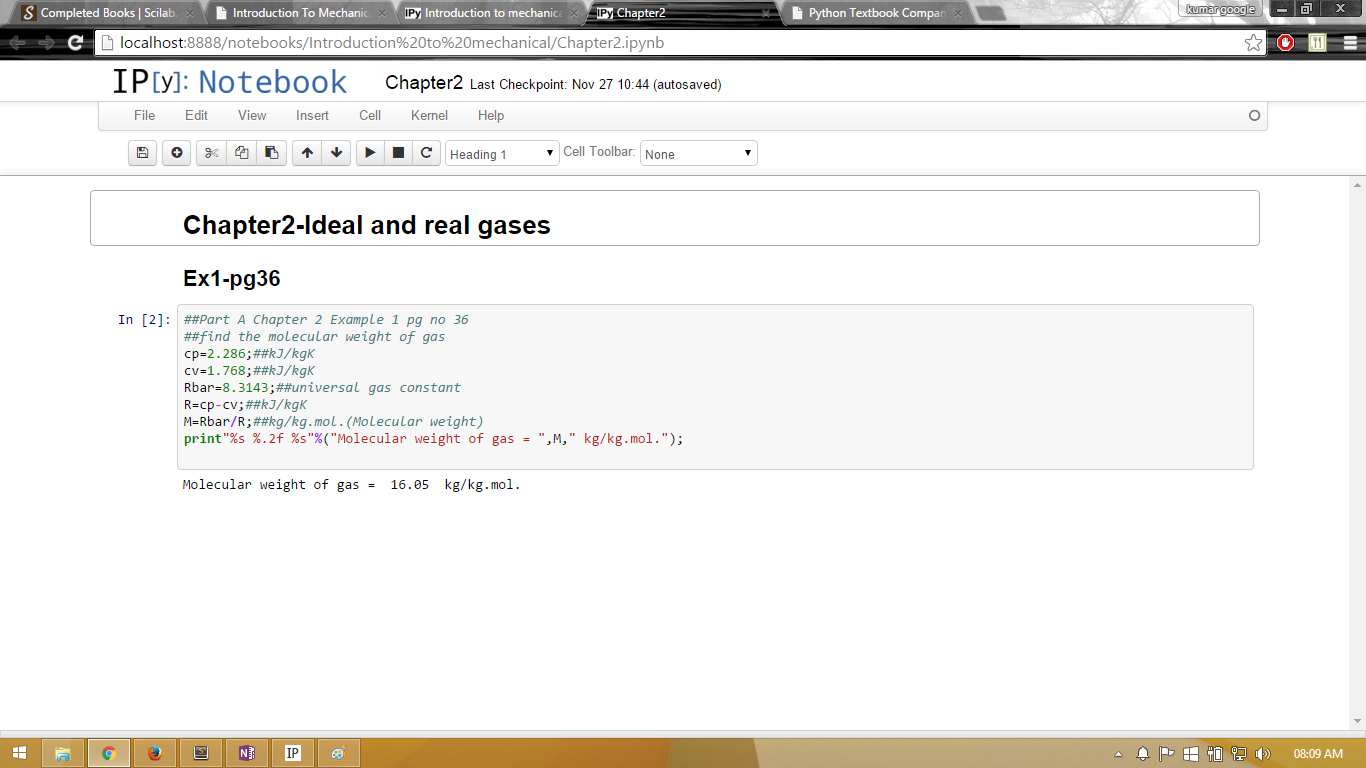1366x768 pixels.
Task: Expand the Cell Toolbar None dropdown
Action: (x=698, y=154)
